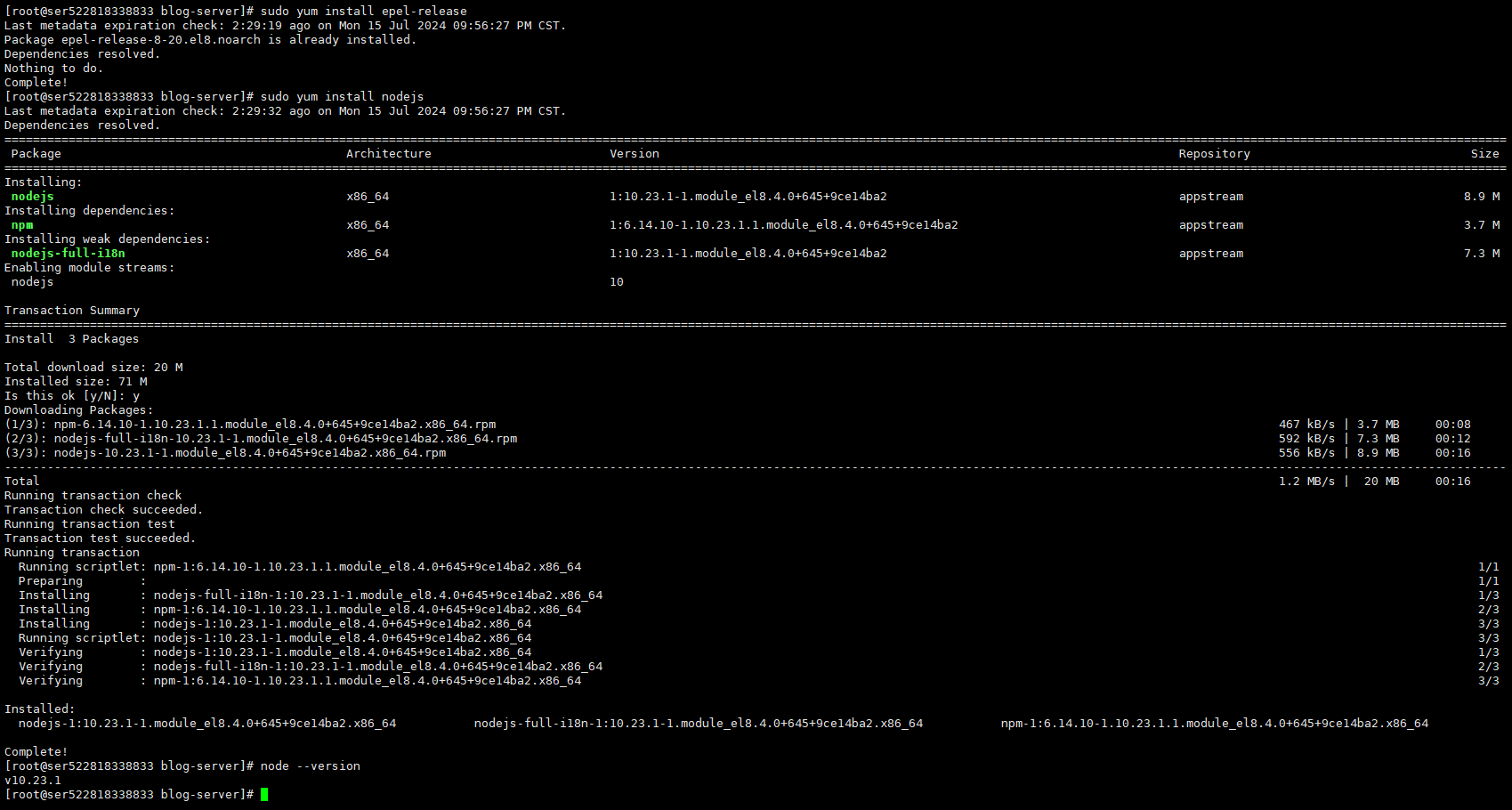Click the green 'npm' dependency name
Viewport: 1512px width, 810px height.
[22, 225]
